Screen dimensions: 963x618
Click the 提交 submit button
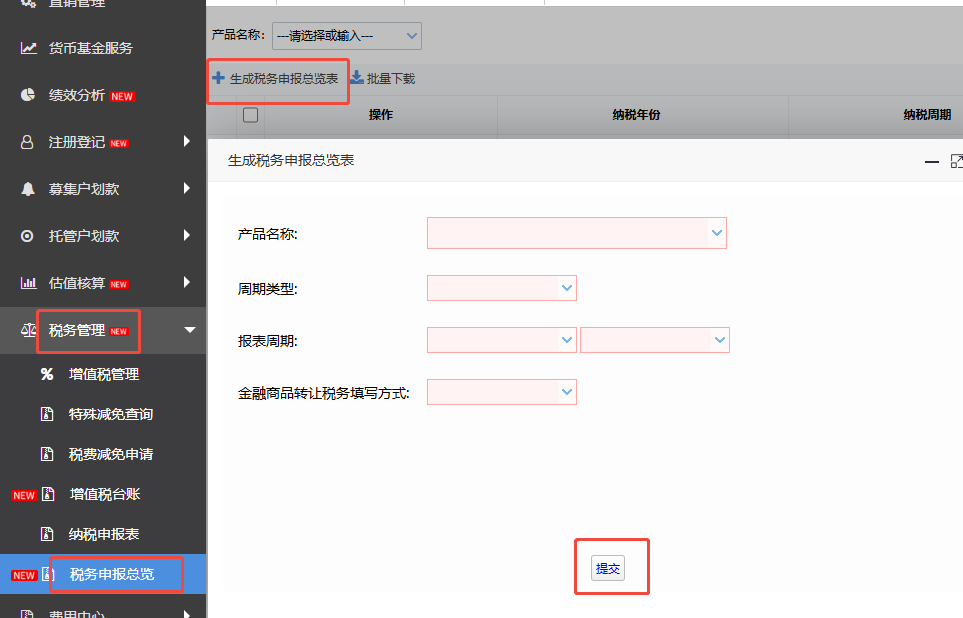click(x=608, y=568)
